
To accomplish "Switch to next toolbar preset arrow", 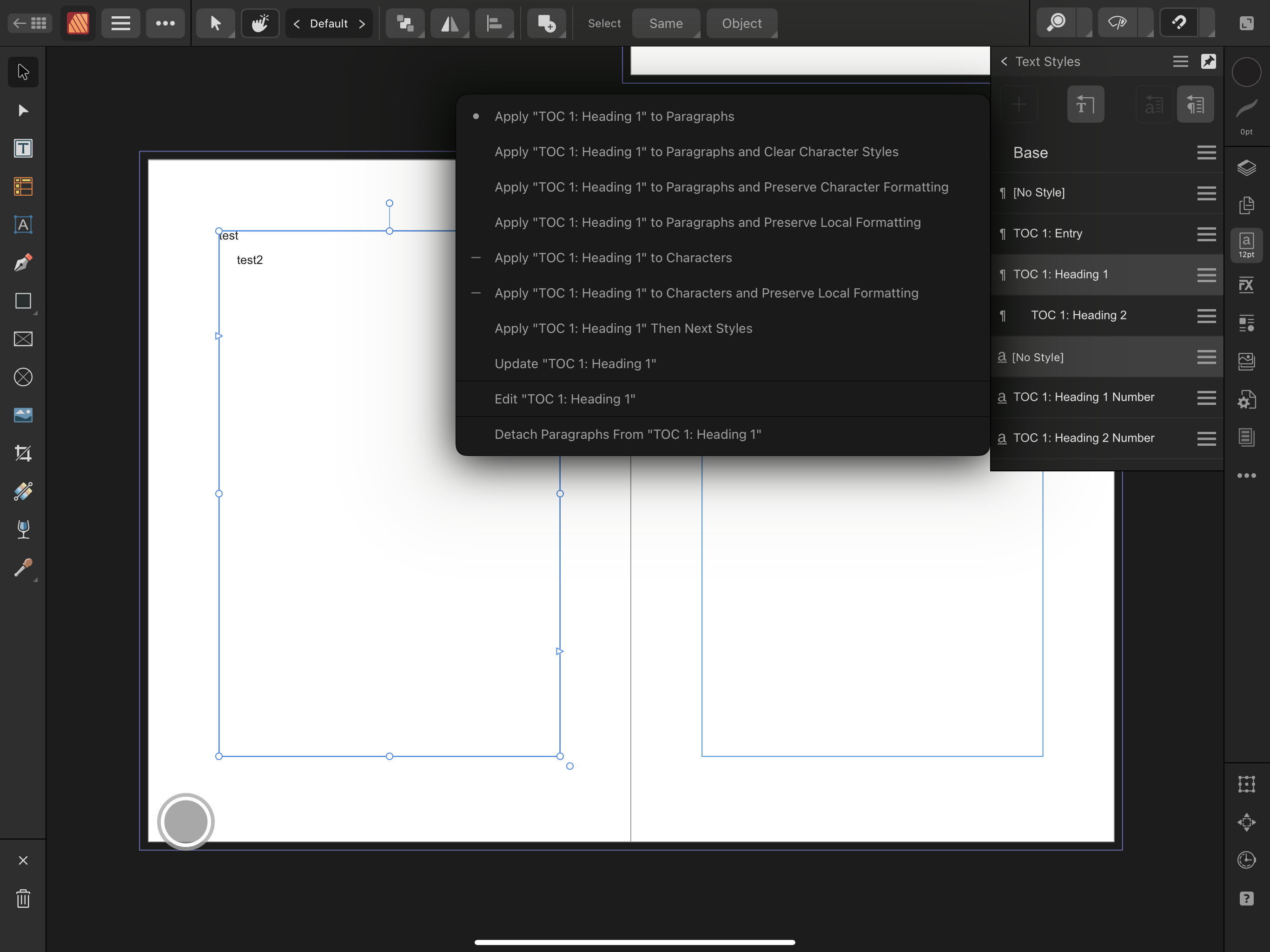I will [362, 24].
